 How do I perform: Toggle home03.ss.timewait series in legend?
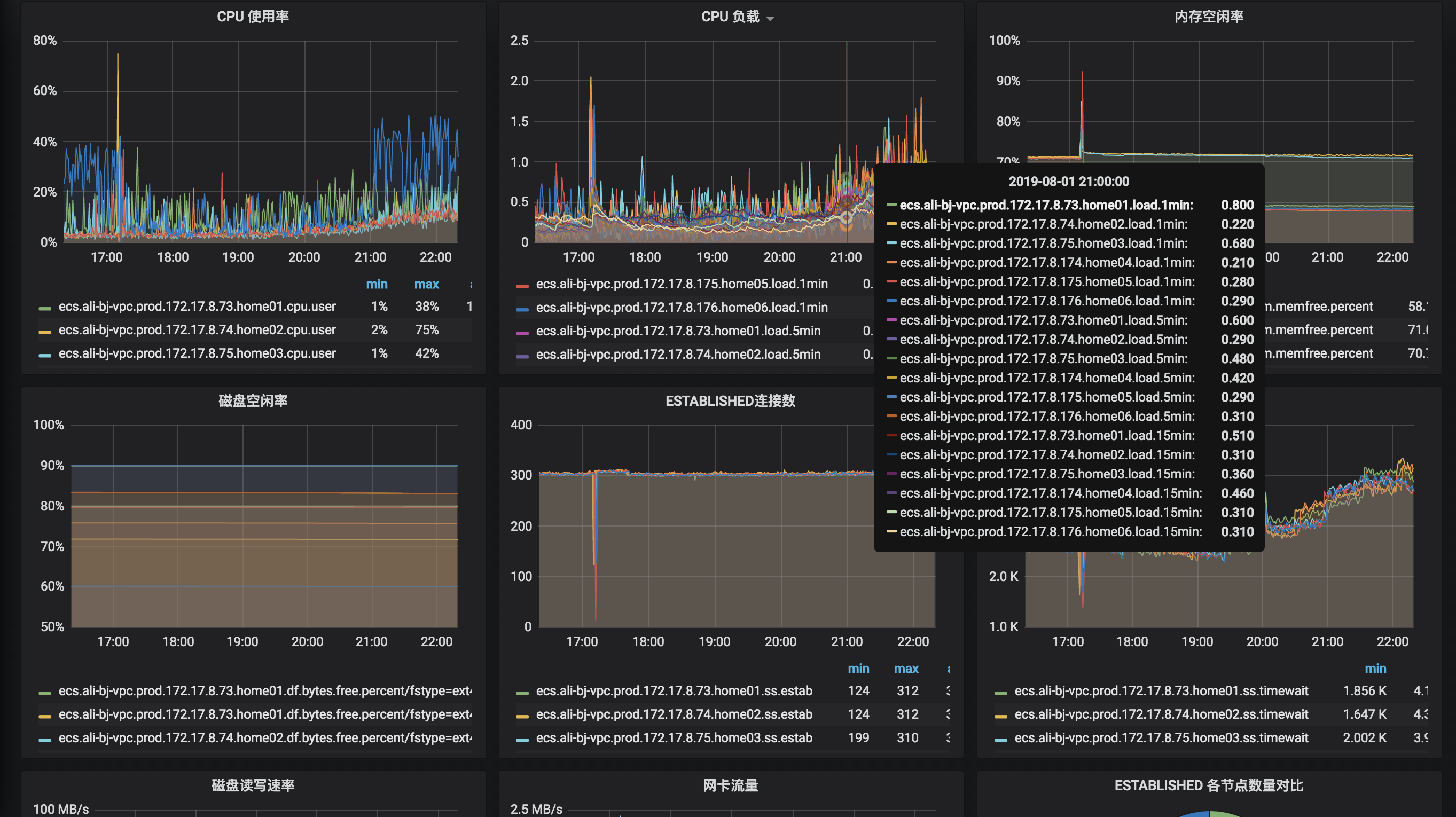click(1161, 737)
